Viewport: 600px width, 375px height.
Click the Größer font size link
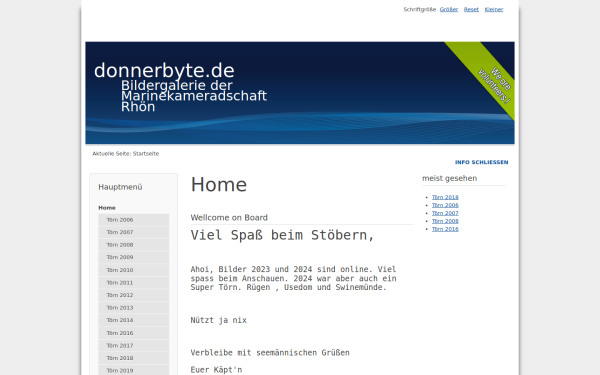click(448, 10)
